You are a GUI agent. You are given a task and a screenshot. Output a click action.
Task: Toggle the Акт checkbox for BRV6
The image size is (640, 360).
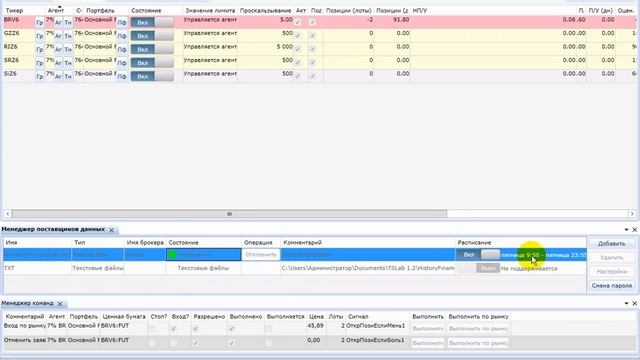coord(298,22)
